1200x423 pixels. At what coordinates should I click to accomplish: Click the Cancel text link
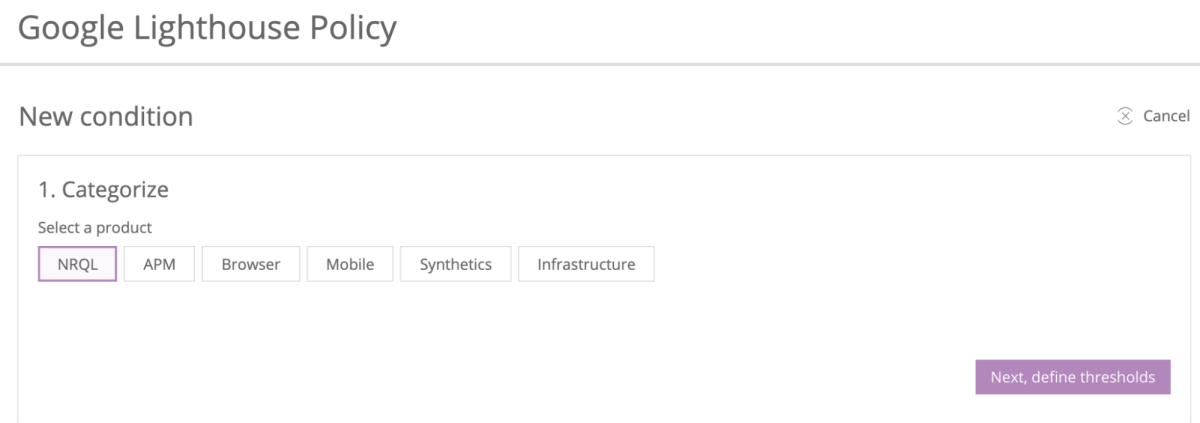(1166, 116)
